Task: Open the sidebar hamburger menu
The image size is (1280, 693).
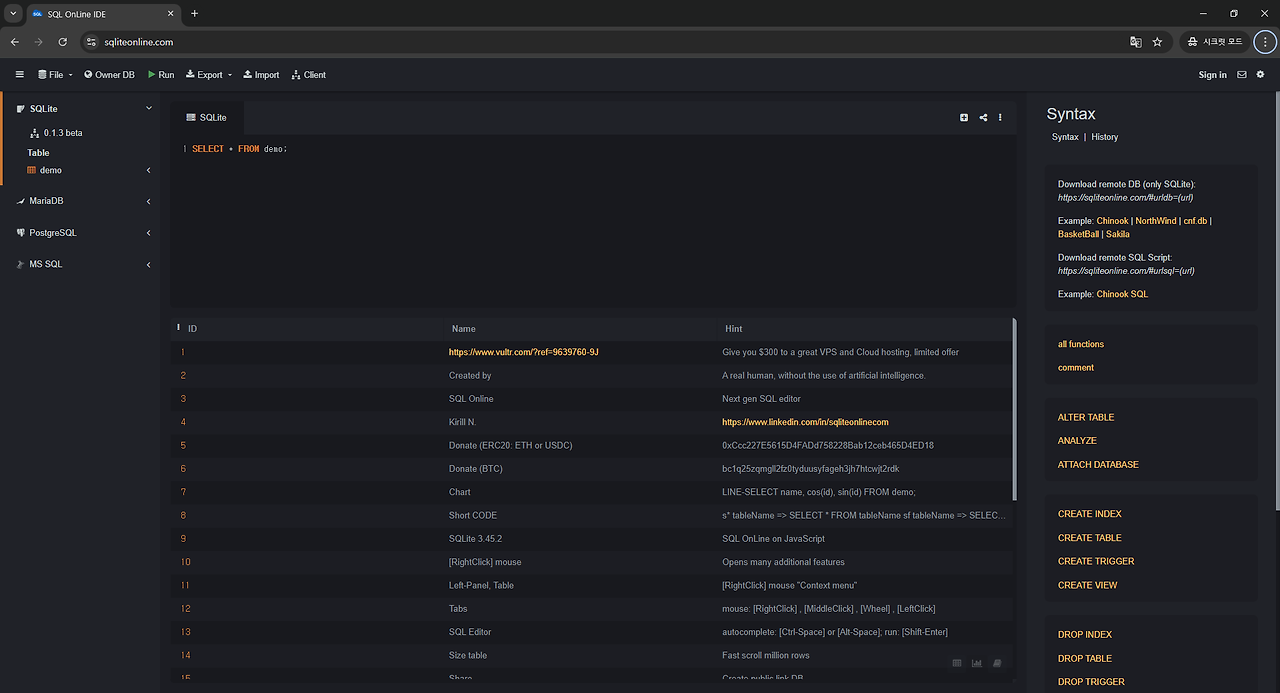Action: 19,74
